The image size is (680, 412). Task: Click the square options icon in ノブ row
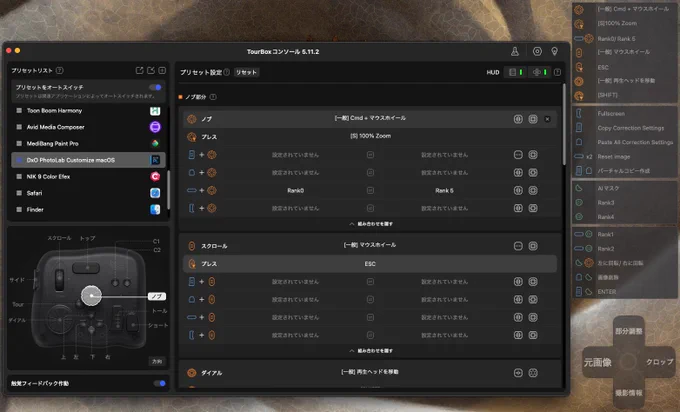[533, 119]
